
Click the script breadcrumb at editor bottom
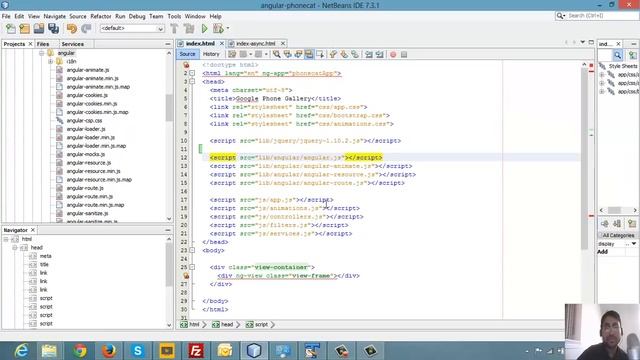(257, 324)
